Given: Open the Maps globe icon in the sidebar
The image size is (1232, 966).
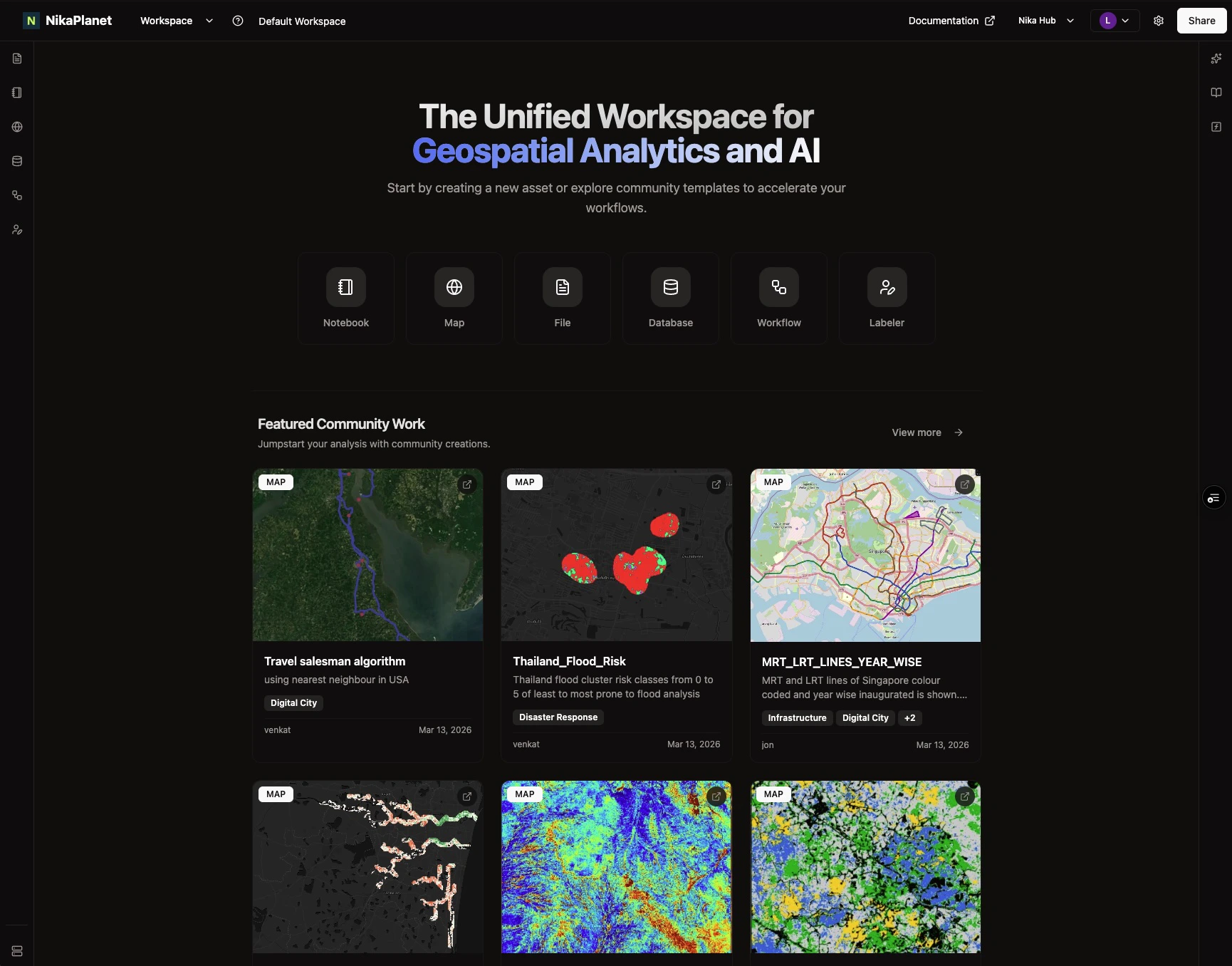Looking at the screenshot, I should tap(16, 127).
